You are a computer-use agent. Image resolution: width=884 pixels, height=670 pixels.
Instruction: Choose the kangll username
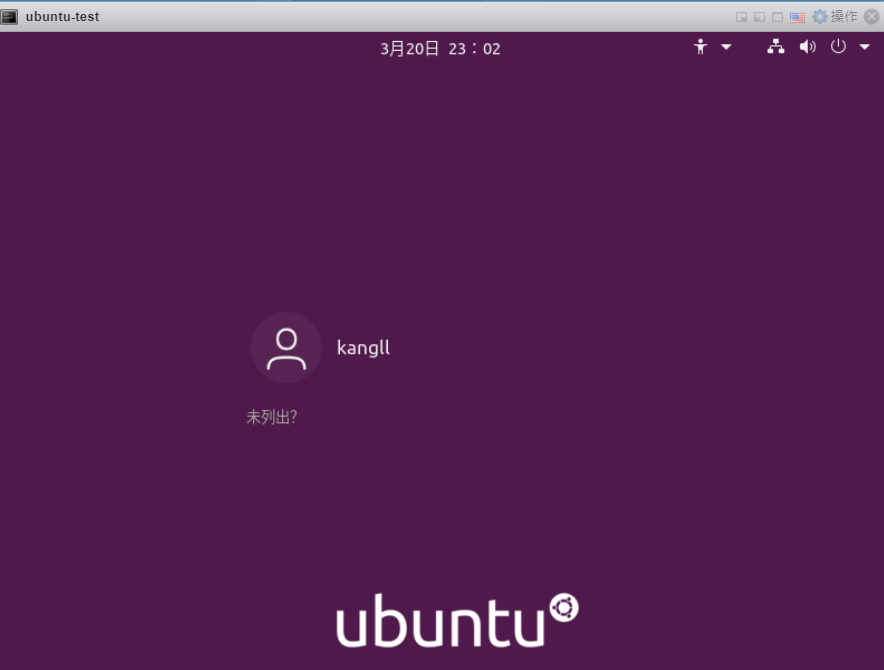363,347
